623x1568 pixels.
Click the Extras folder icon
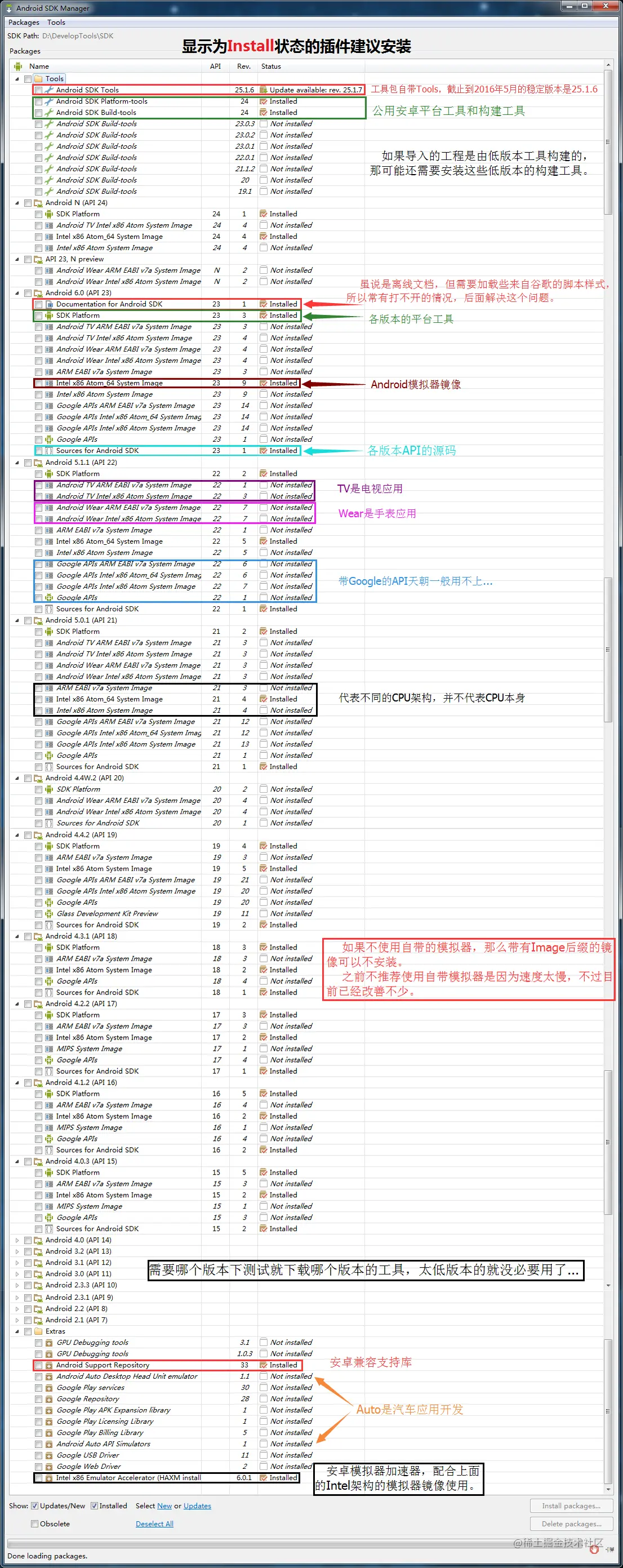38,1331
